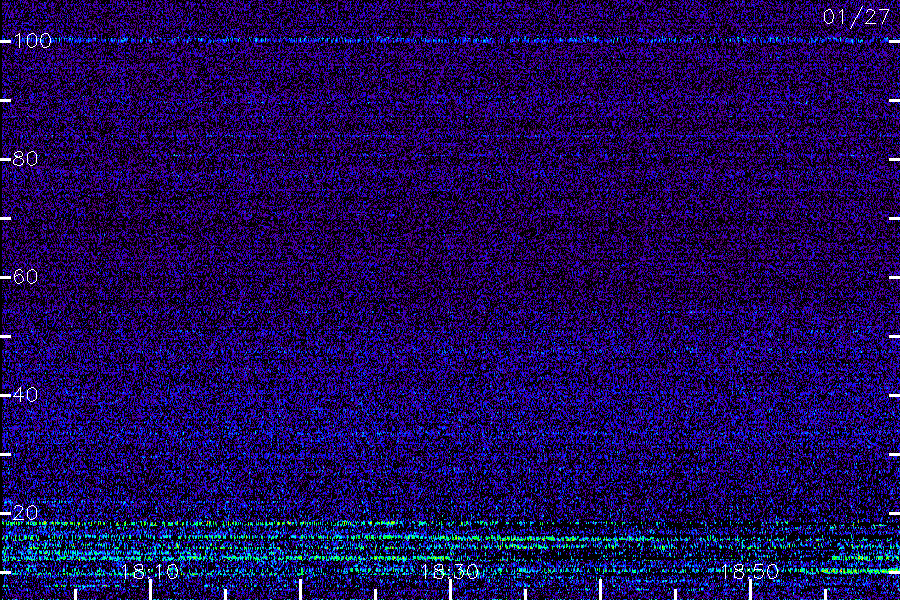The width and height of the screenshot is (900, 600).
Task: Click the 01/27 date label
Action: 856,17
